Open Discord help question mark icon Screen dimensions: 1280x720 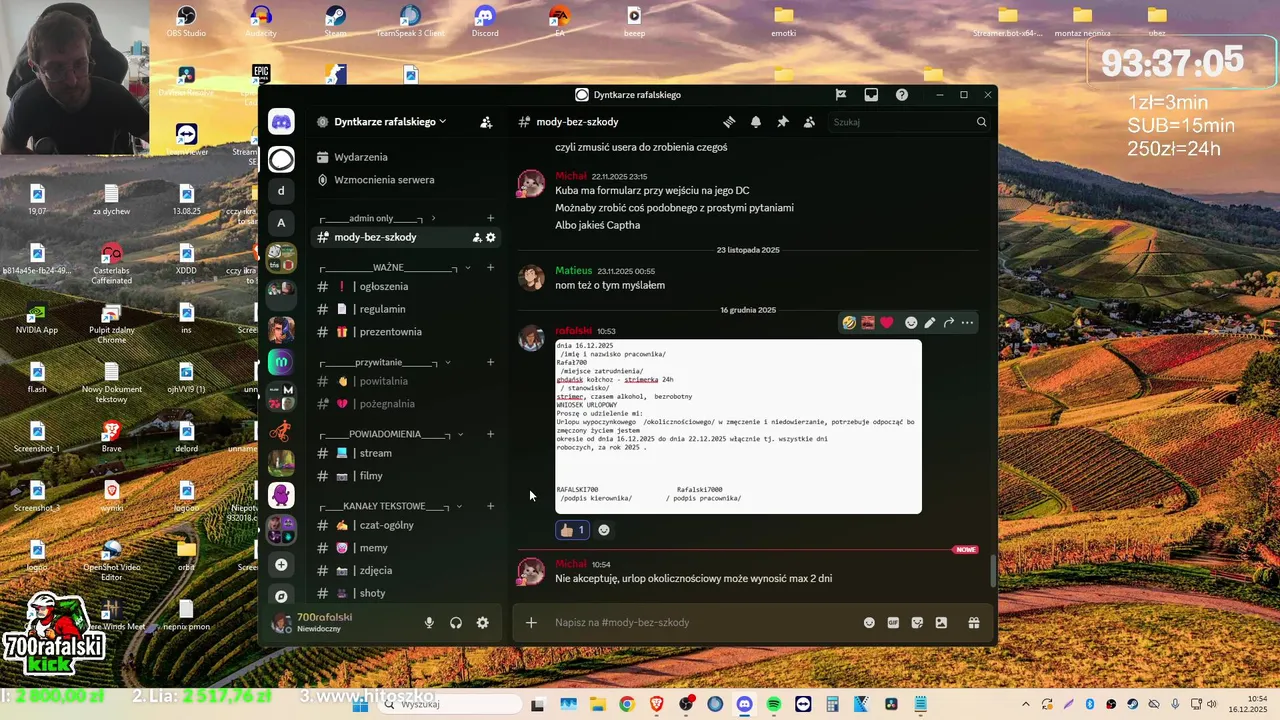tap(902, 95)
